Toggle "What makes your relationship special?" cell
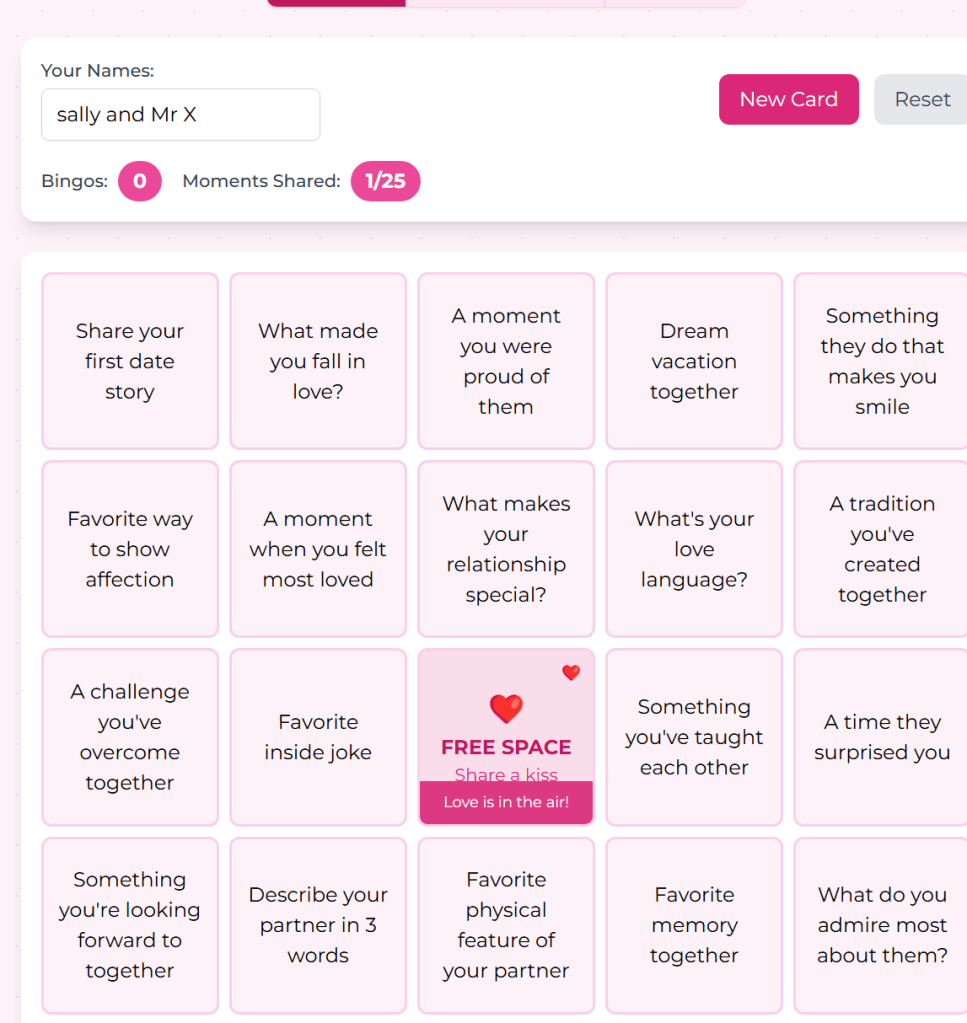Image resolution: width=967 pixels, height=1023 pixels. tap(506, 549)
